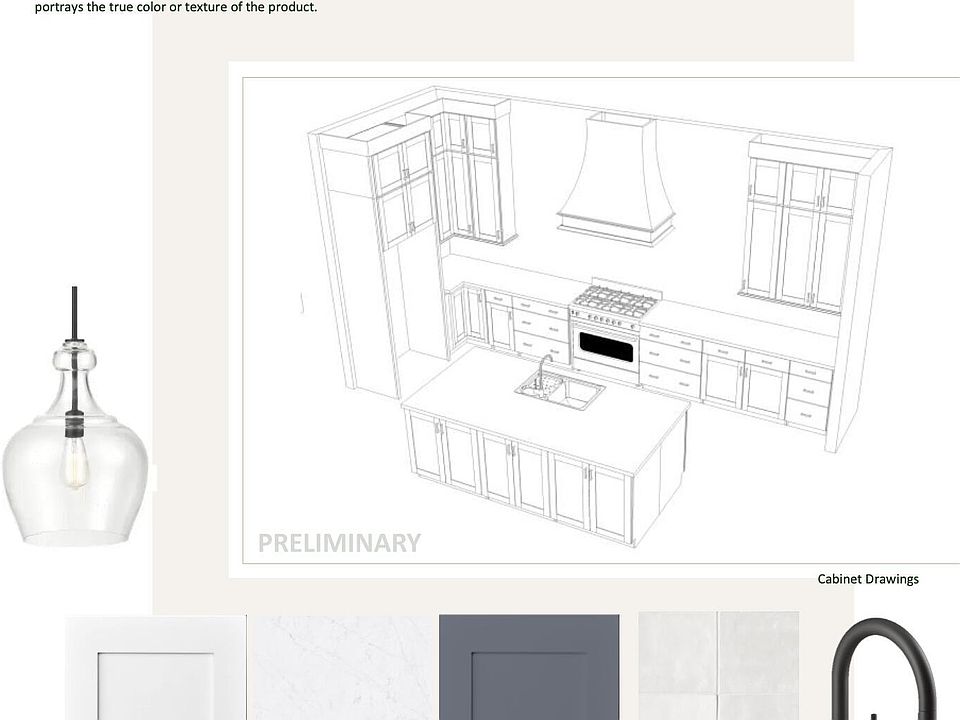Click the faucet on the island sink
The height and width of the screenshot is (720, 960).
(542, 370)
